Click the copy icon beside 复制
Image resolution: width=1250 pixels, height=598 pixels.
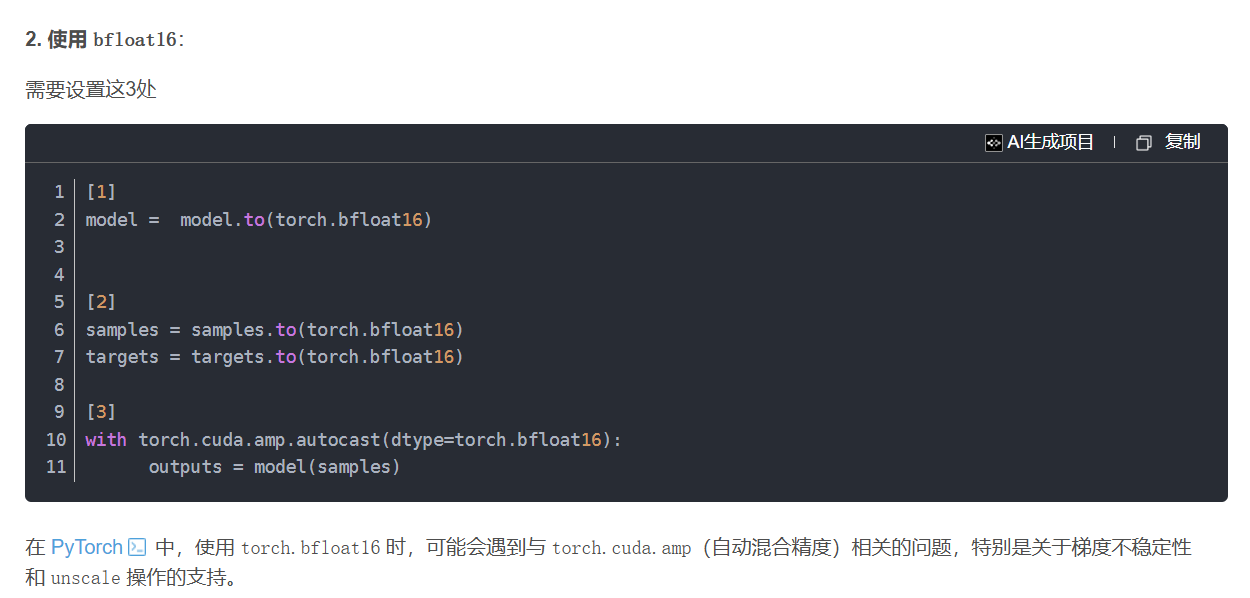(1144, 143)
